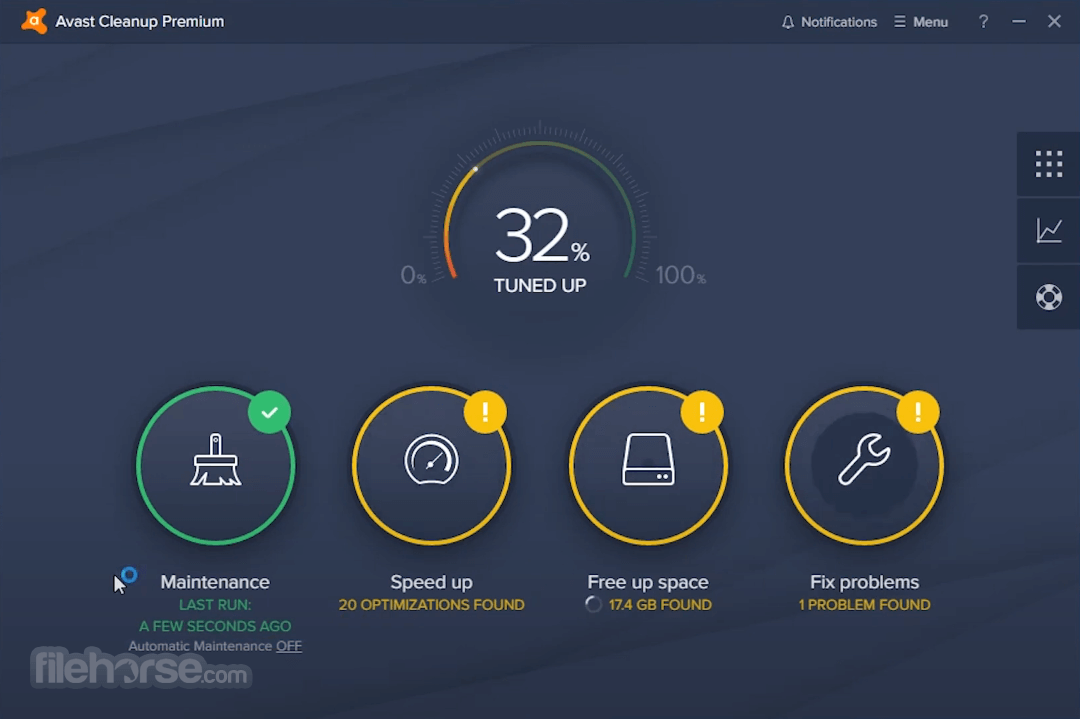Minimize the Avast Cleanup window
1080x719 pixels.
pos(1019,22)
